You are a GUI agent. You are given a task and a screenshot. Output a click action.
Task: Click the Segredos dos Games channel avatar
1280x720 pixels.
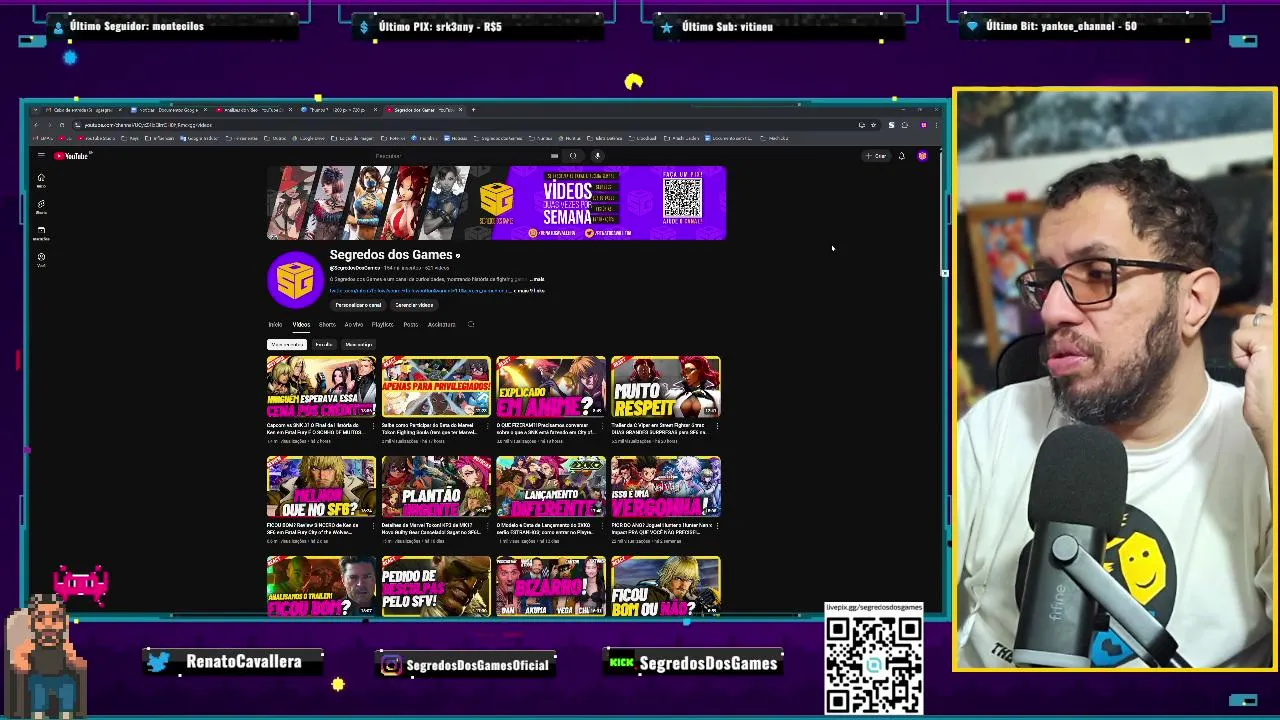pyautogui.click(x=295, y=280)
